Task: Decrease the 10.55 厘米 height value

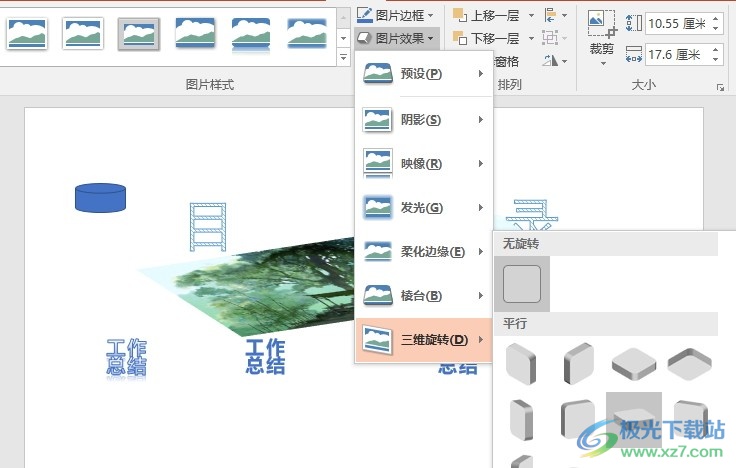Action: point(716,29)
